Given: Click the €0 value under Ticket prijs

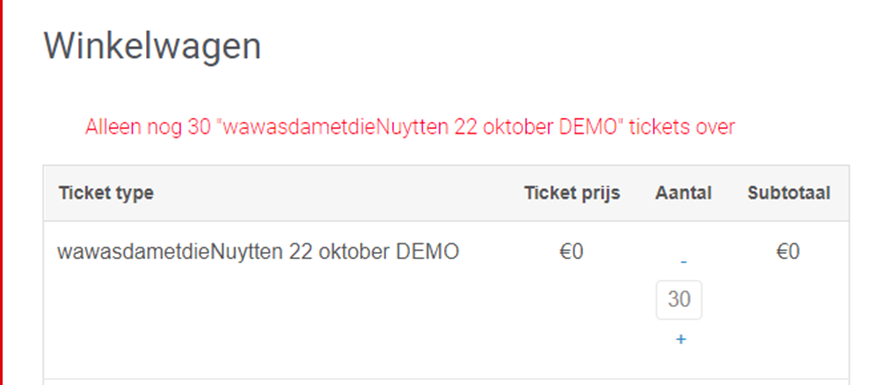Looking at the screenshot, I should tap(571, 252).
